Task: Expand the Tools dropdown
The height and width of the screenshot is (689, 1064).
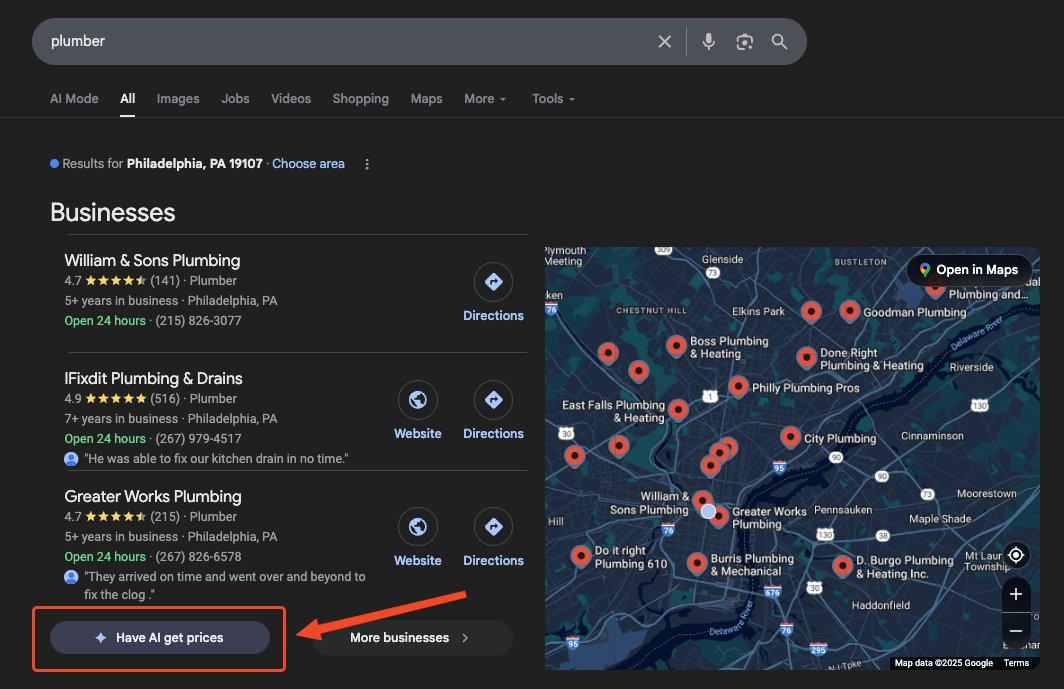Action: [x=554, y=99]
